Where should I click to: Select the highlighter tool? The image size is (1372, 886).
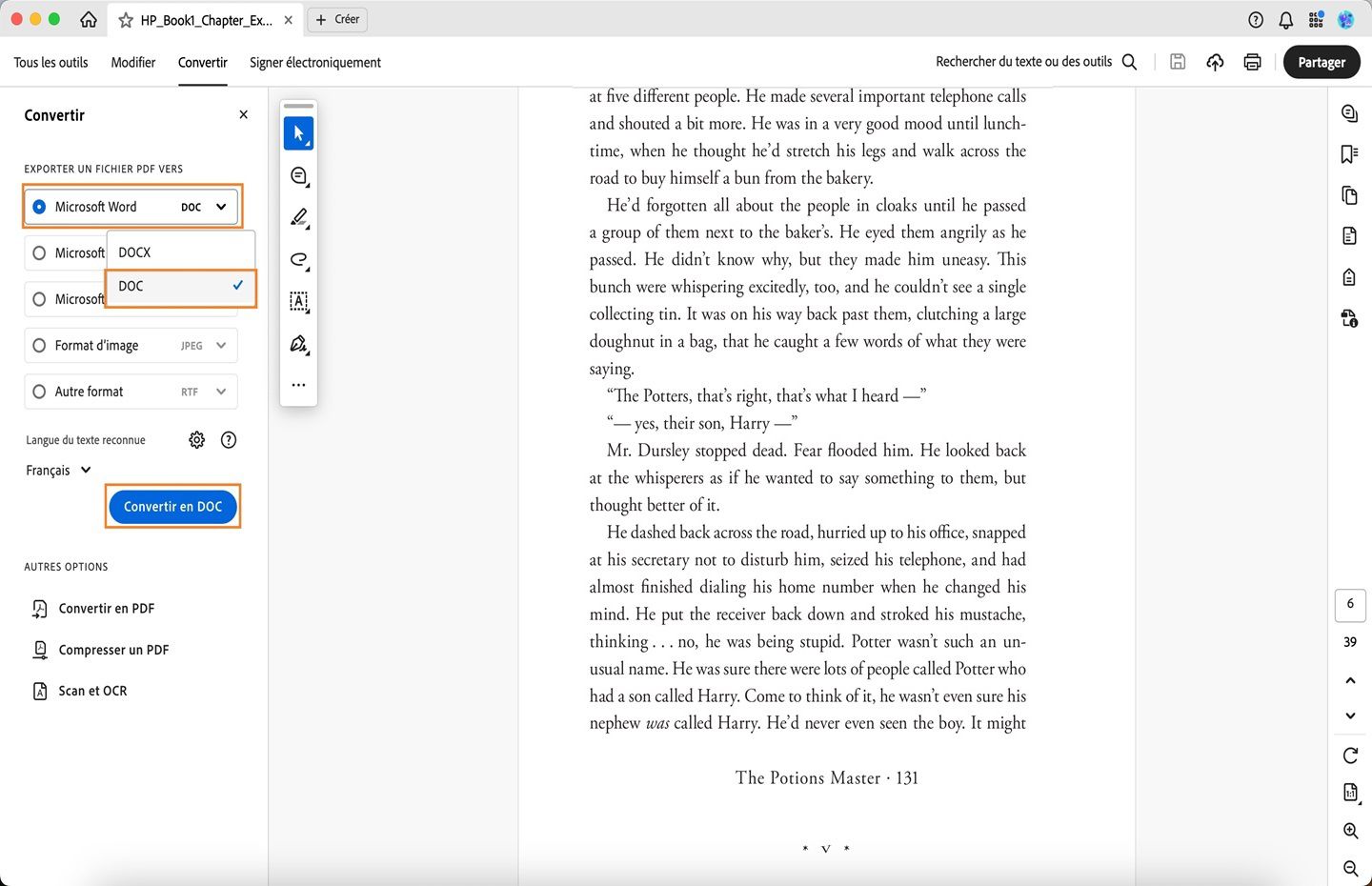tap(298, 218)
